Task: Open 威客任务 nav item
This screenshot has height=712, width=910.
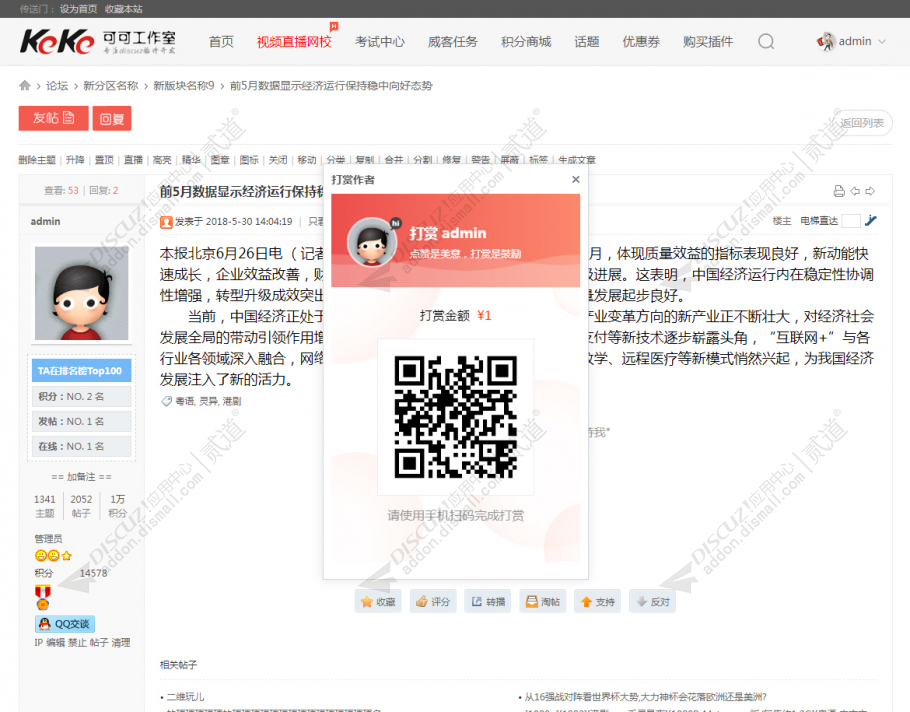Action: [x=453, y=42]
